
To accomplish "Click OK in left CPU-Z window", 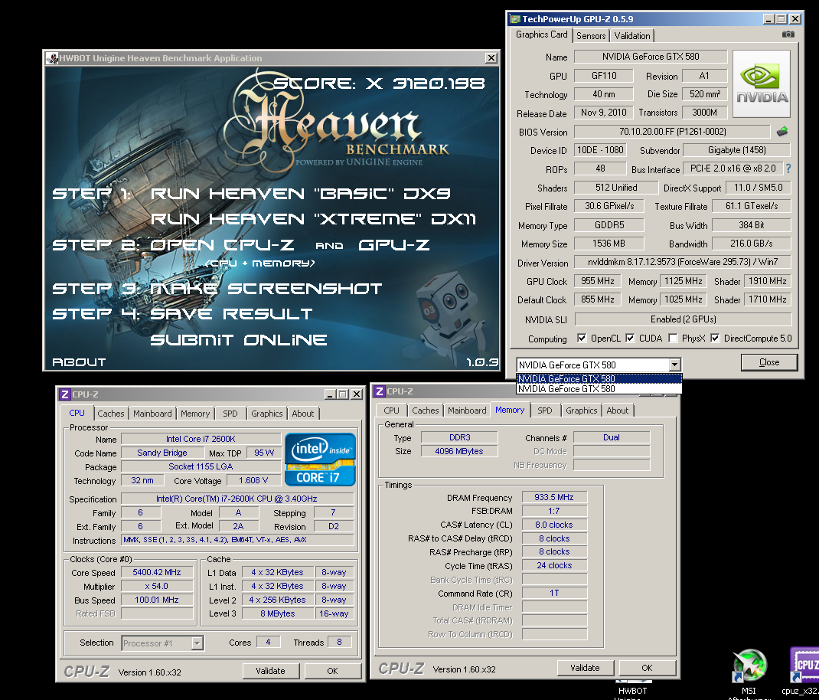I will click(332, 671).
